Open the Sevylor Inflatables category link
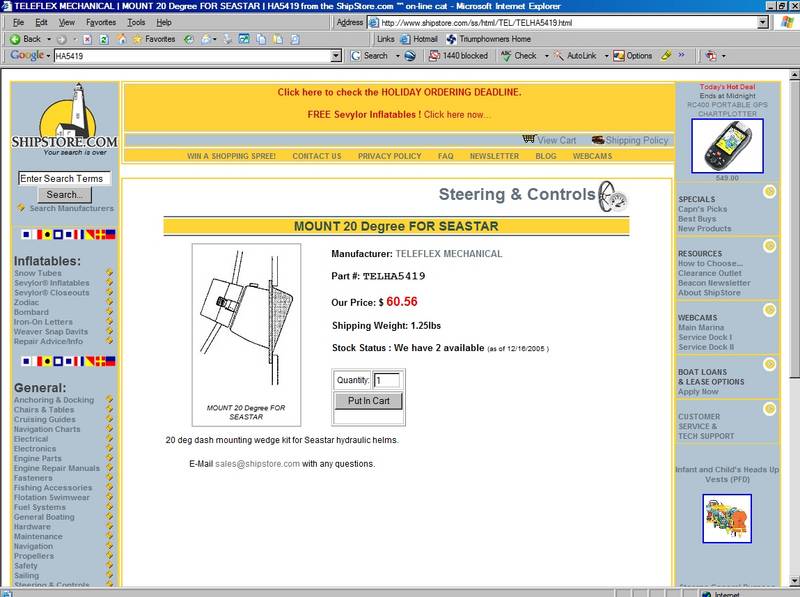 click(52, 283)
